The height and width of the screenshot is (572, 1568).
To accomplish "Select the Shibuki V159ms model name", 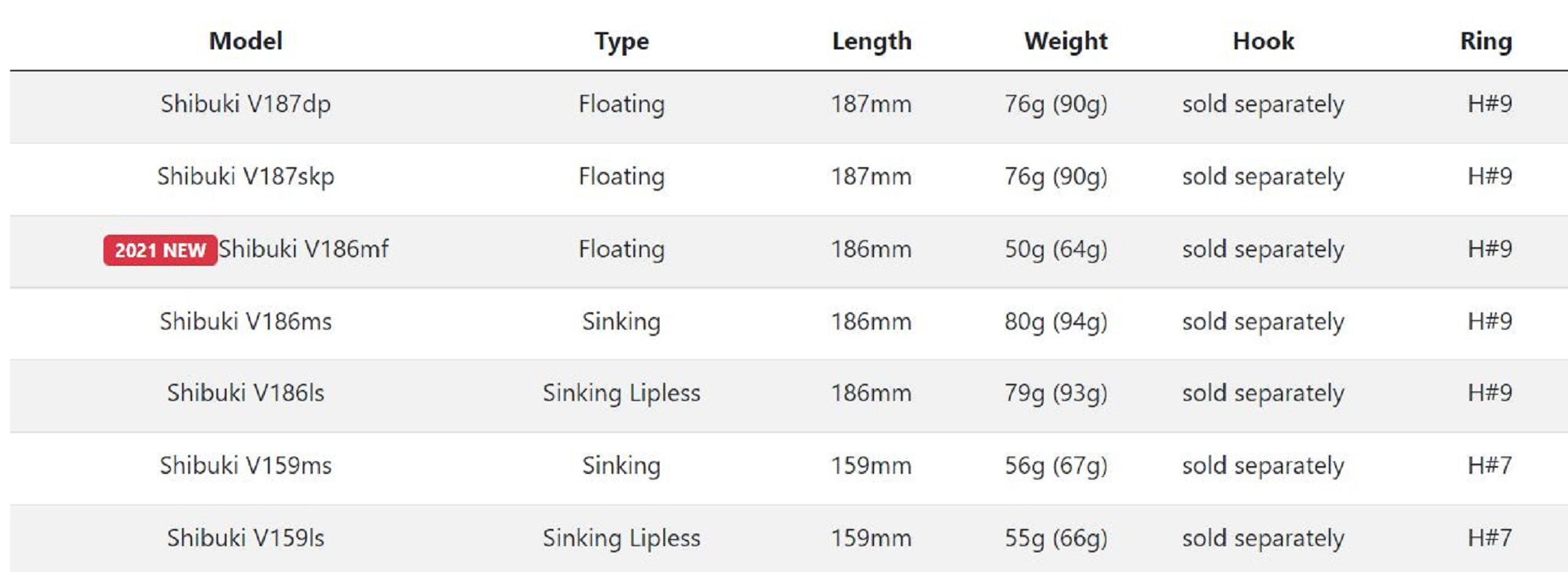I will [245, 465].
